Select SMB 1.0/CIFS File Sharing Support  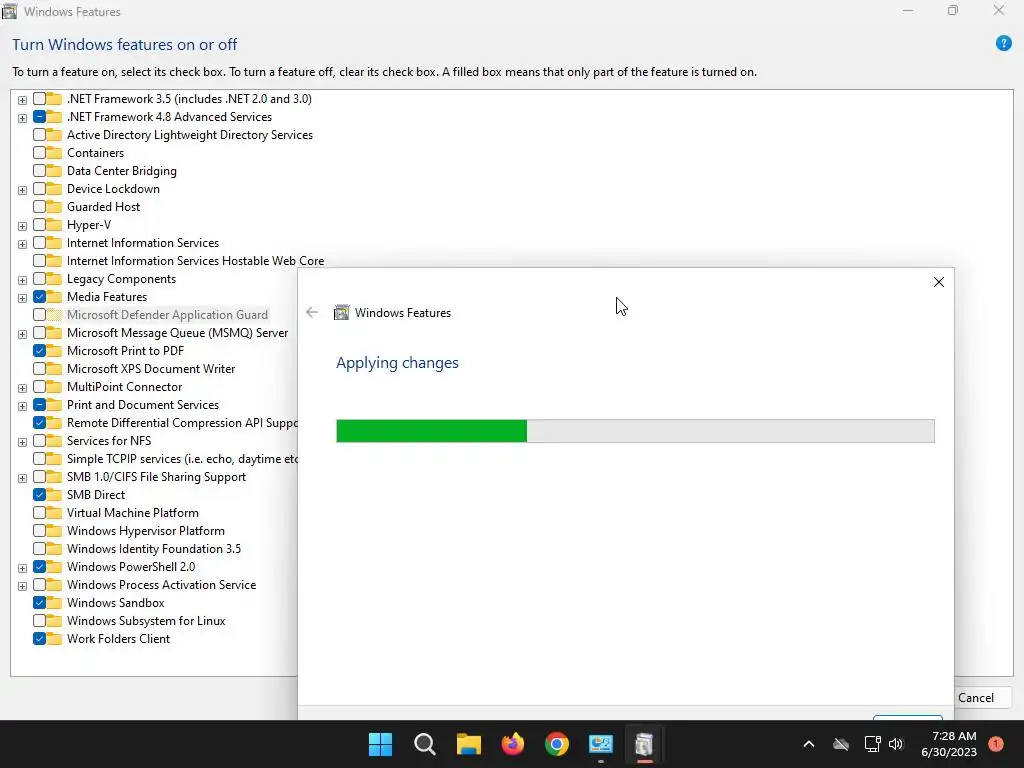point(156,477)
